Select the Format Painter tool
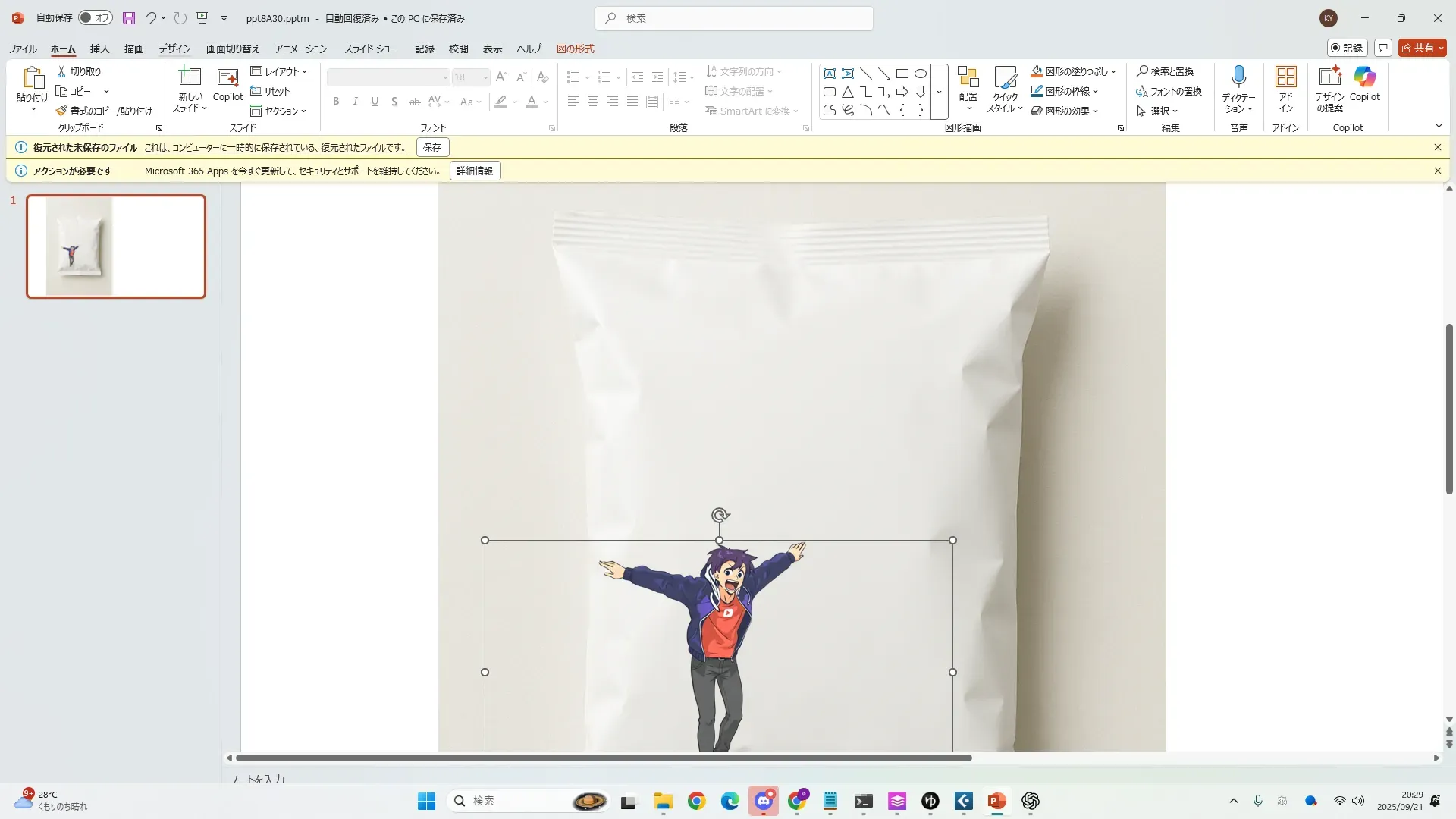 104,111
